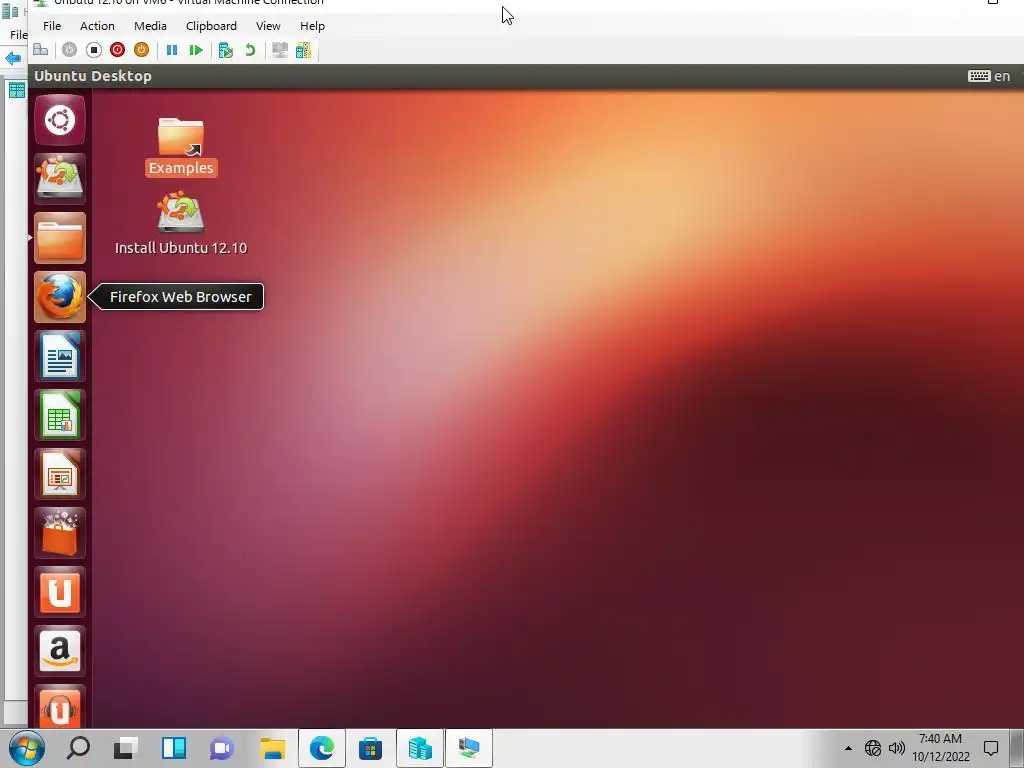Open the File menu in Hyper-V Manager behind

tap(18, 35)
